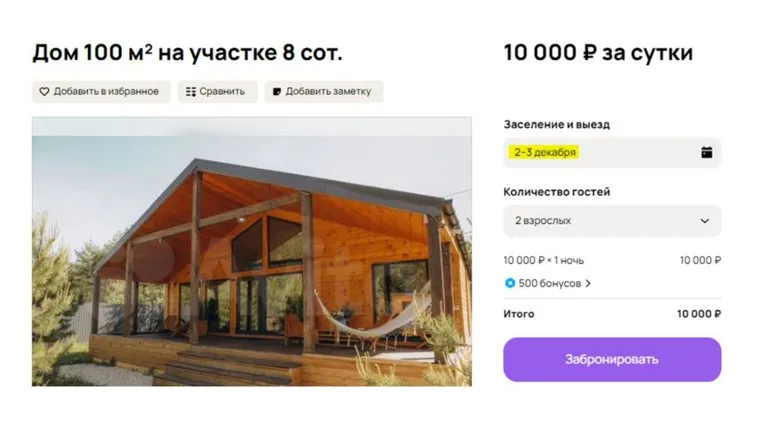Click the 10 000 ₽ за сутки price
Viewport: 760px width, 424px height.
(597, 52)
